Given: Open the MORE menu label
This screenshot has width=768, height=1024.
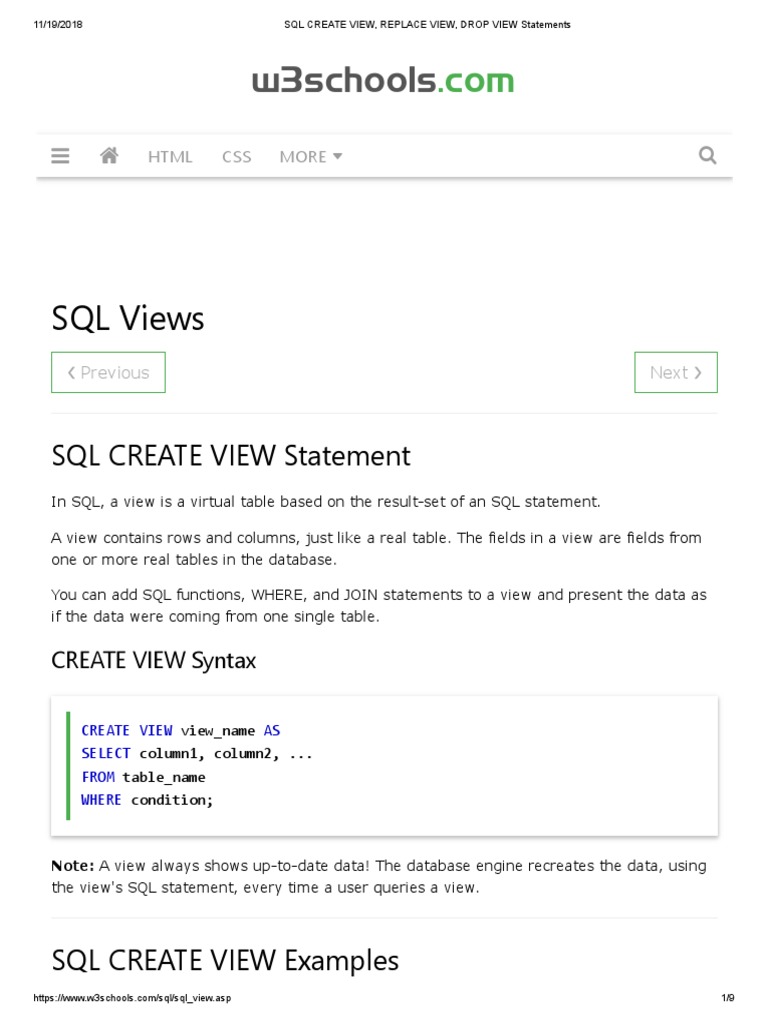Looking at the screenshot, I should pyautogui.click(x=303, y=157).
